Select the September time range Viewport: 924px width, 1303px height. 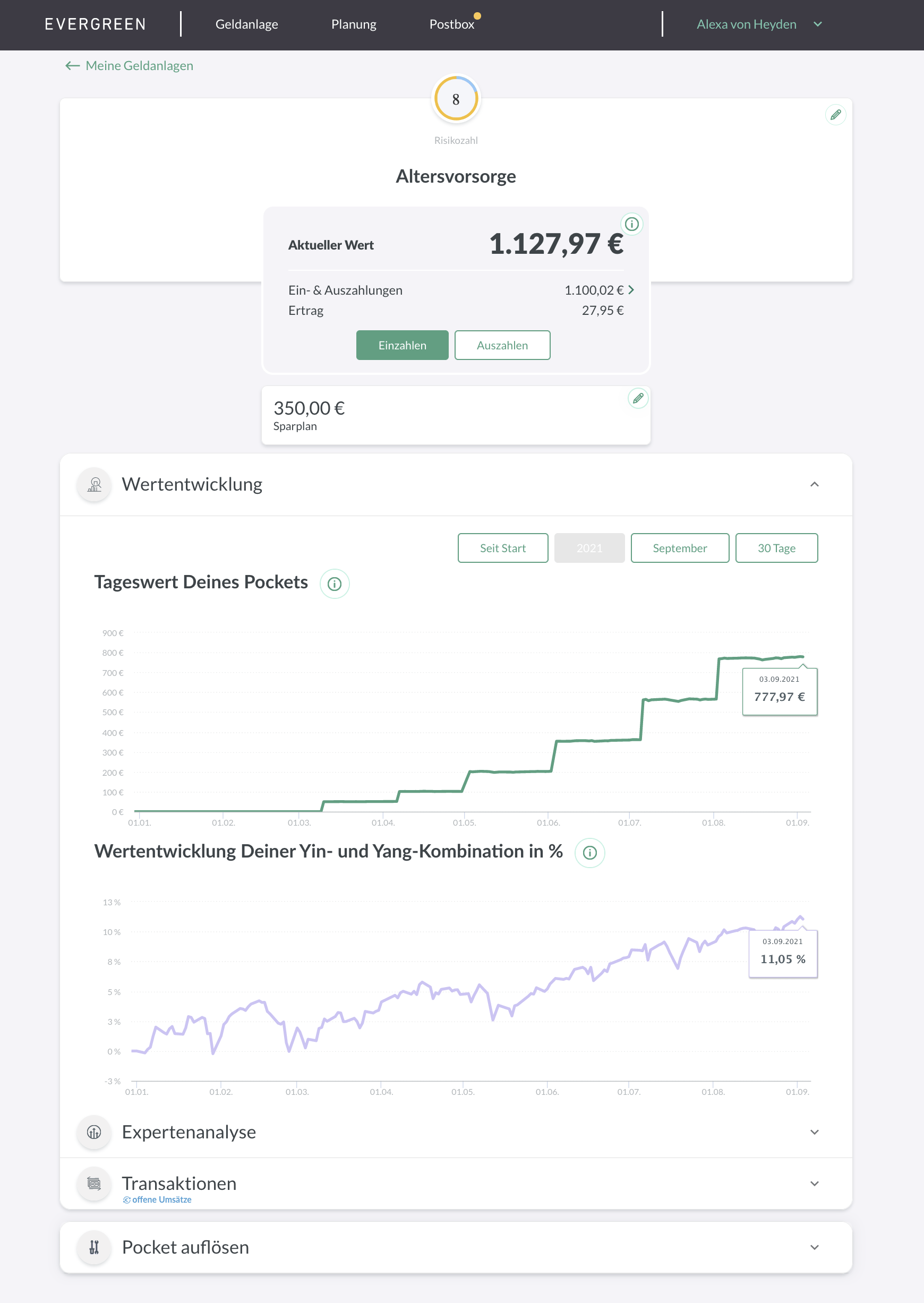coord(679,548)
